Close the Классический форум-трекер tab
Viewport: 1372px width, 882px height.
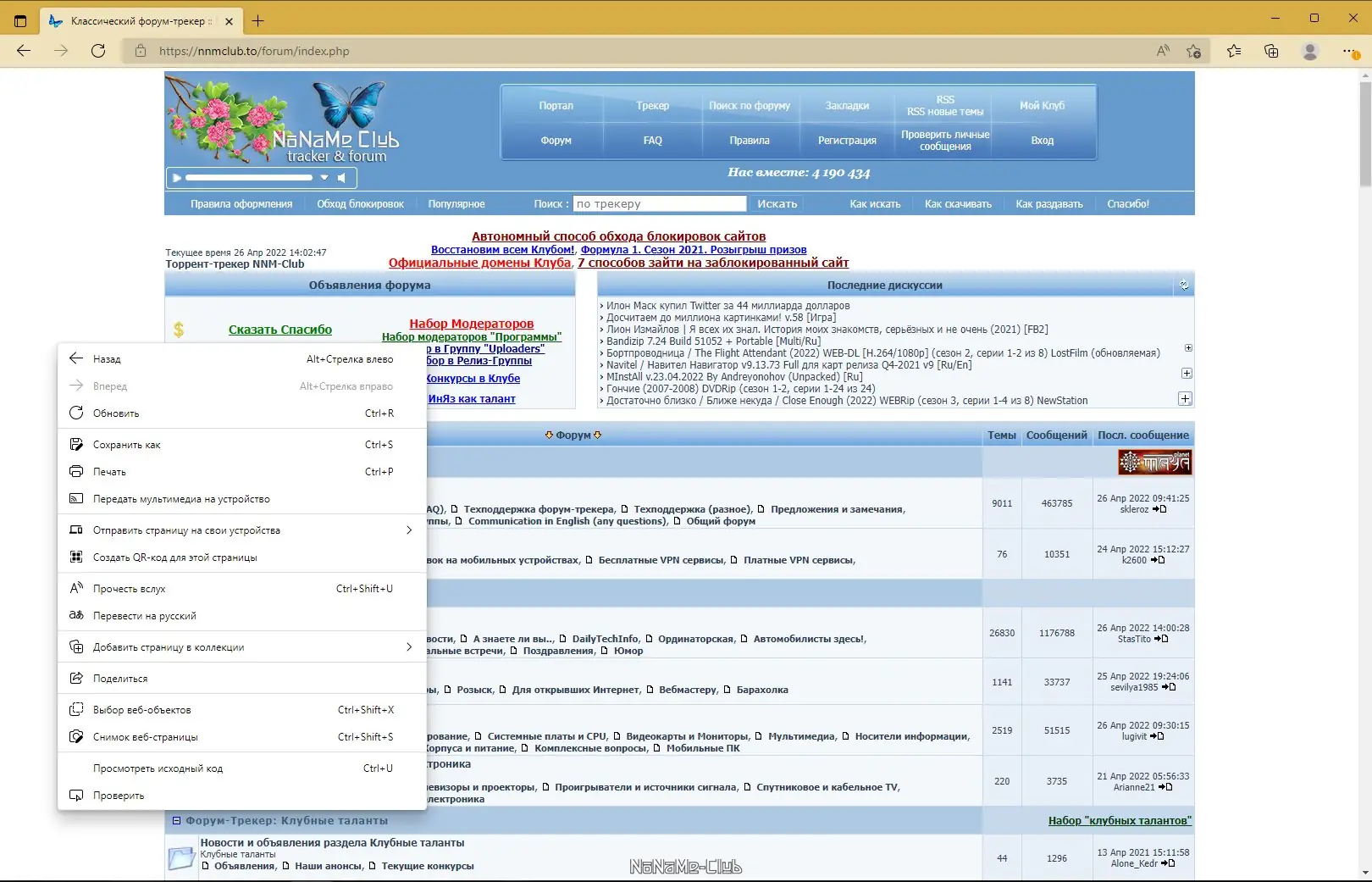tap(227, 20)
